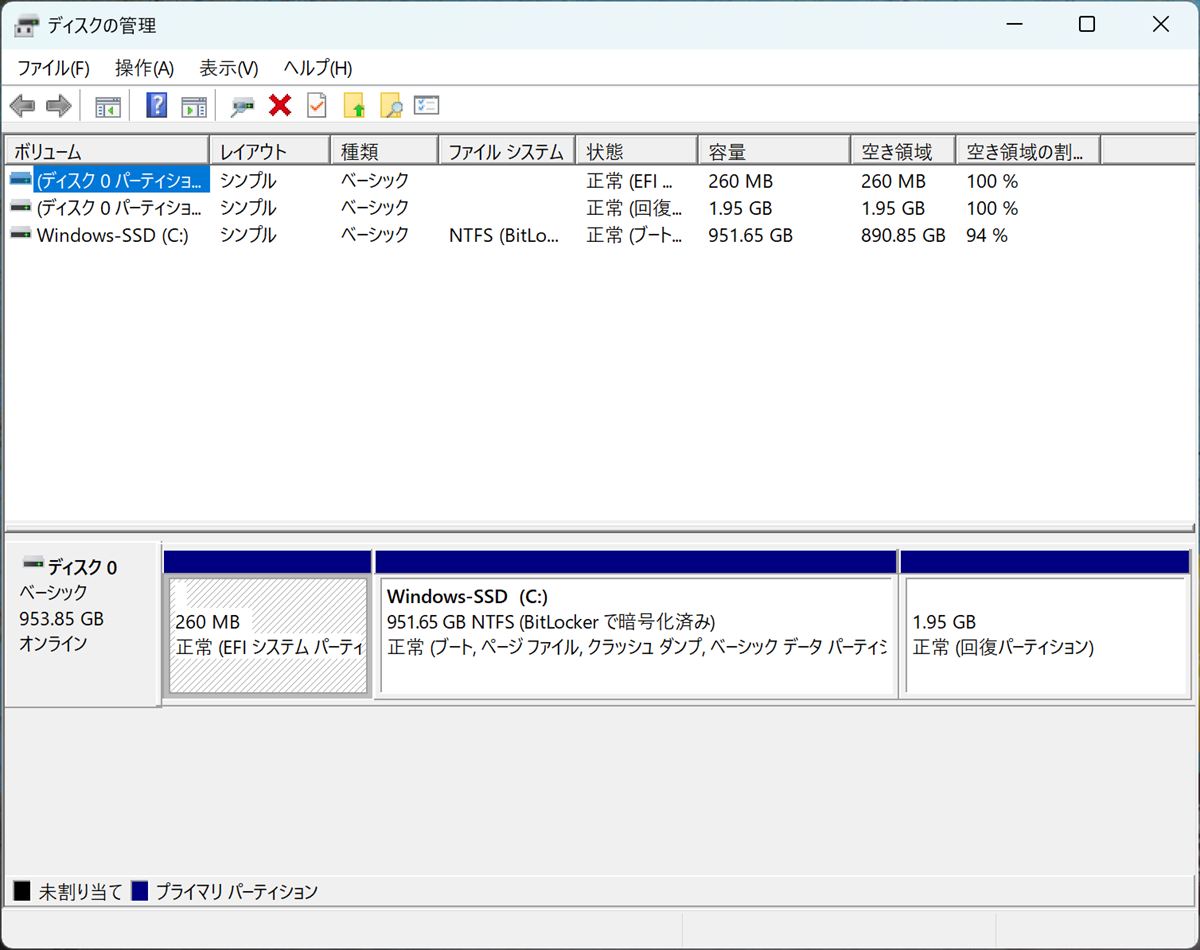
Task: Click the 951.65 GB capacity cell
Action: tap(750, 235)
